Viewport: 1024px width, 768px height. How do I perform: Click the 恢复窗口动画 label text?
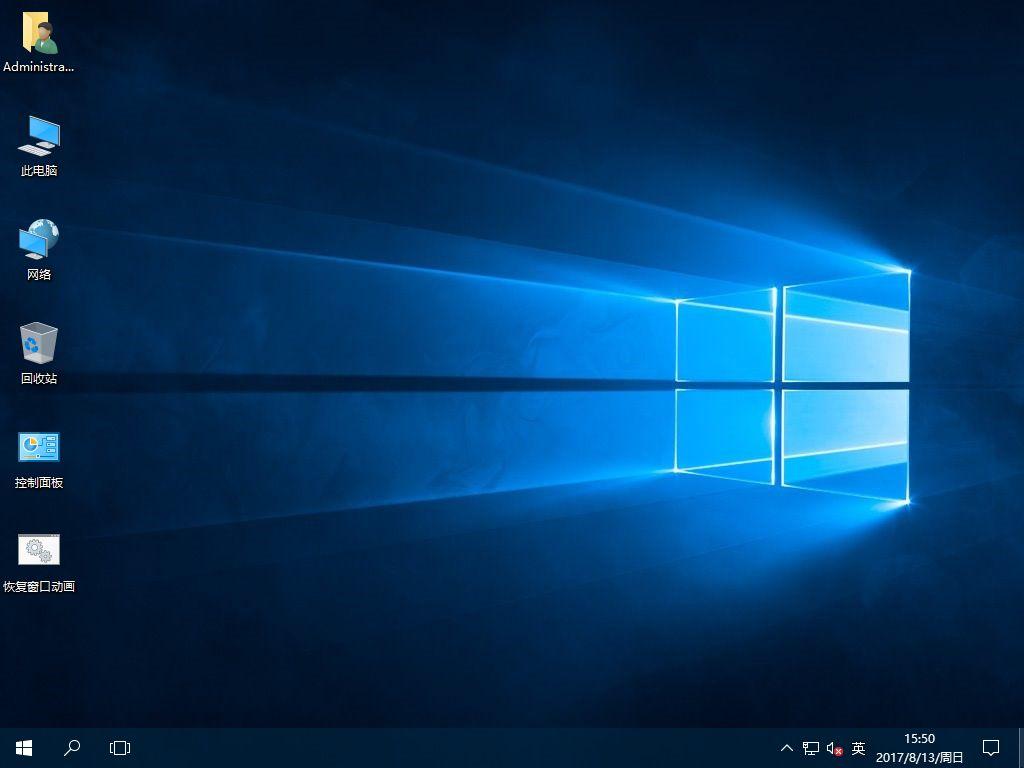[x=39, y=586]
